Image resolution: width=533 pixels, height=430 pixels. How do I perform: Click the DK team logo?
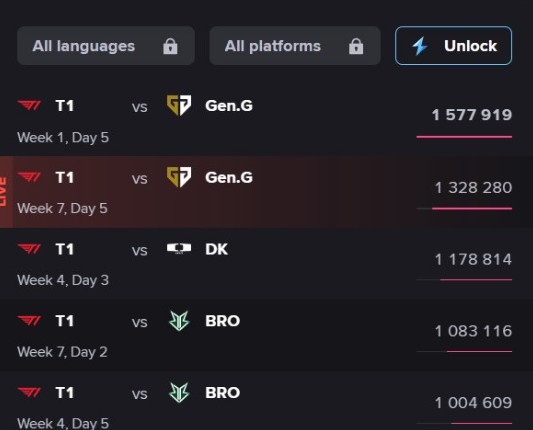(179, 249)
